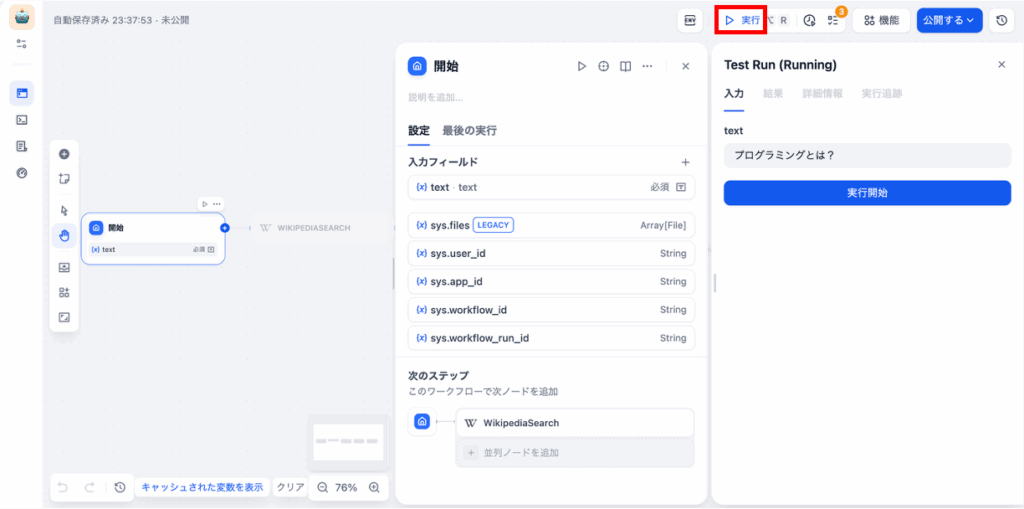Select the hand pan tool
The image size is (1024, 509).
[x=64, y=236]
